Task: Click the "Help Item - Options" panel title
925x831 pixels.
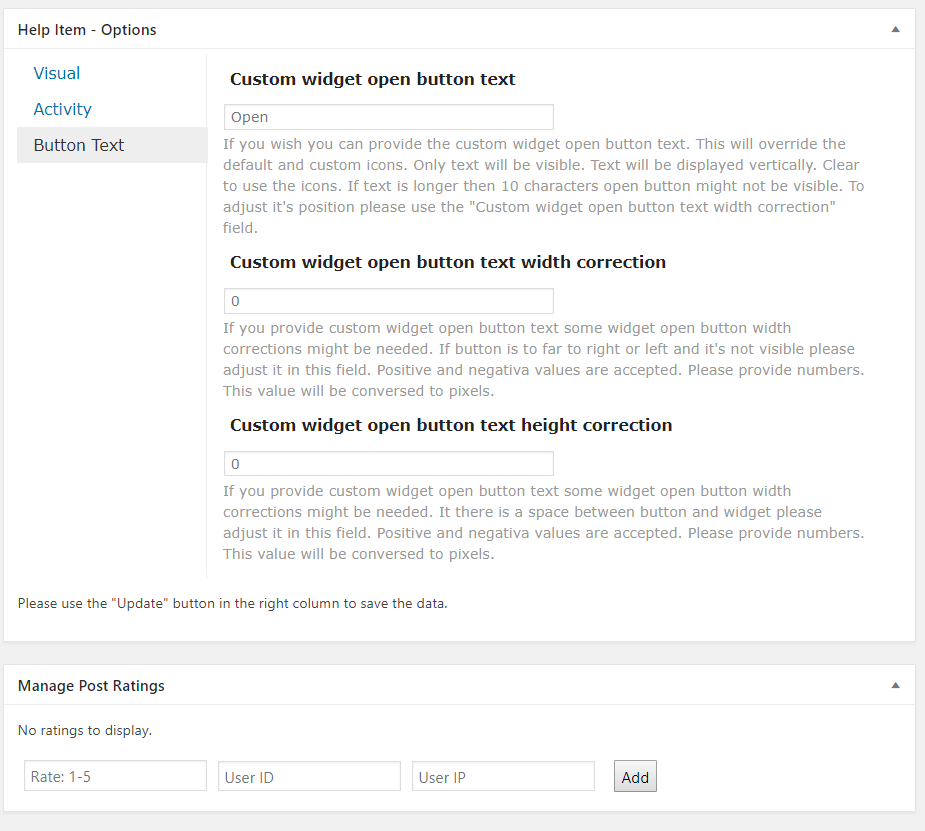Action: click(87, 30)
